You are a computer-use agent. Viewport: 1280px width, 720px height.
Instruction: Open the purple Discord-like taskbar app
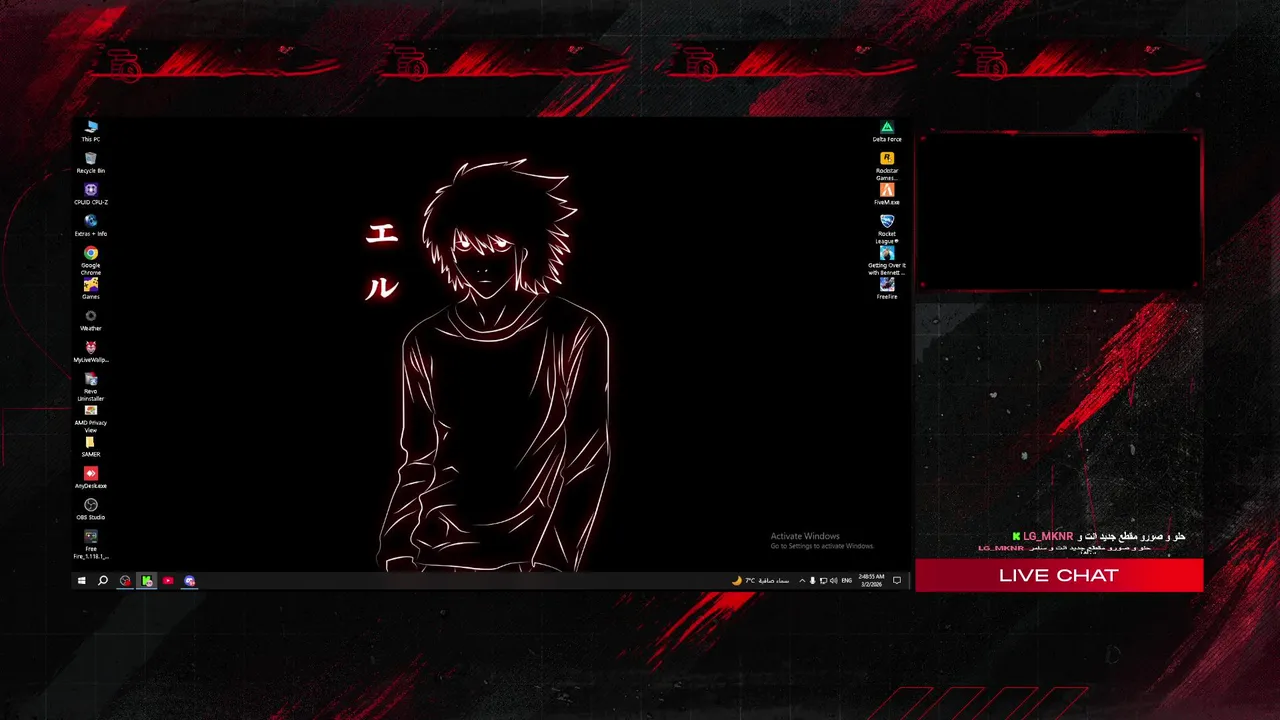point(189,580)
